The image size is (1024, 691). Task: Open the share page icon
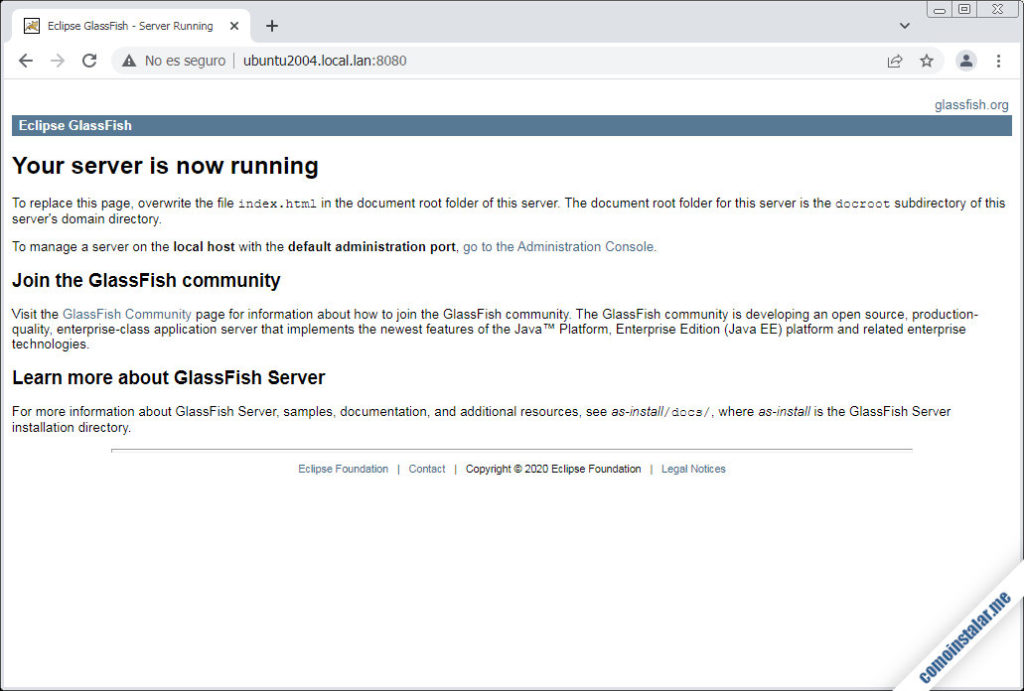tap(895, 60)
